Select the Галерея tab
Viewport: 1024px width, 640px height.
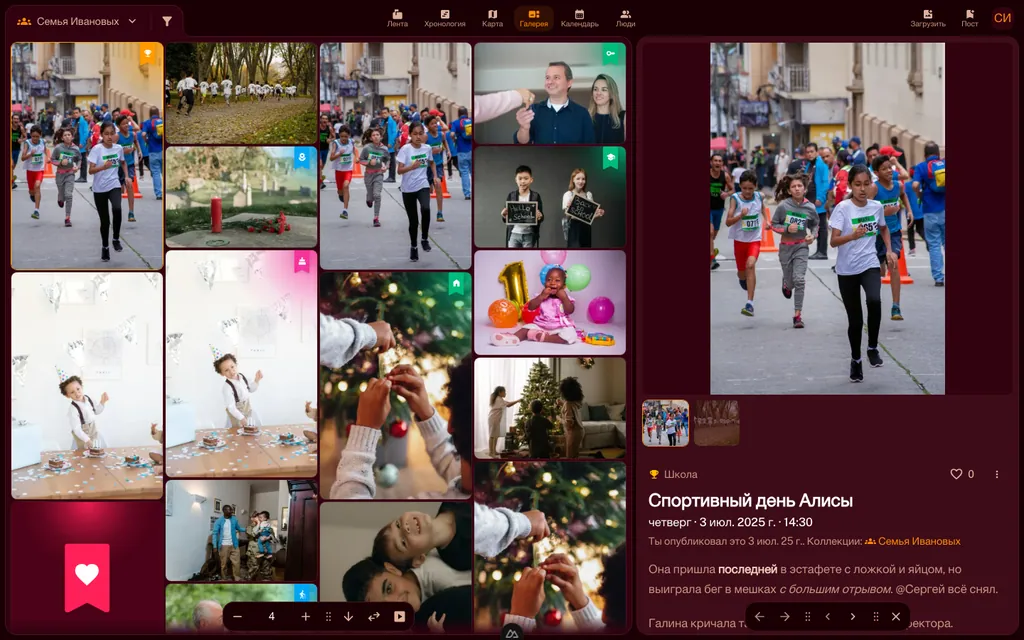click(x=534, y=18)
